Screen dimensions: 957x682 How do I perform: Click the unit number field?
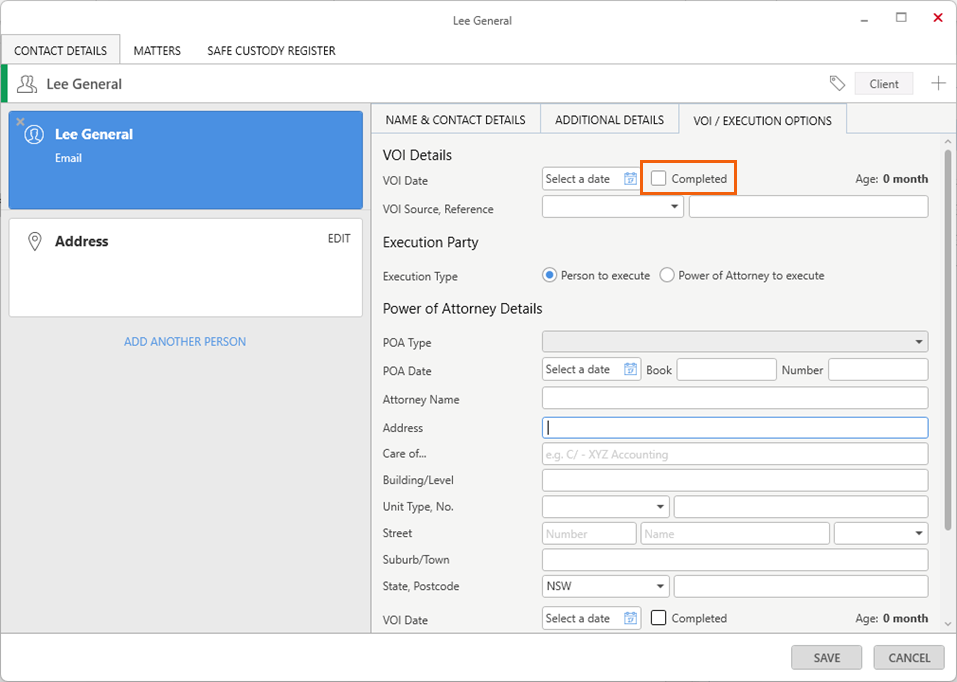801,507
